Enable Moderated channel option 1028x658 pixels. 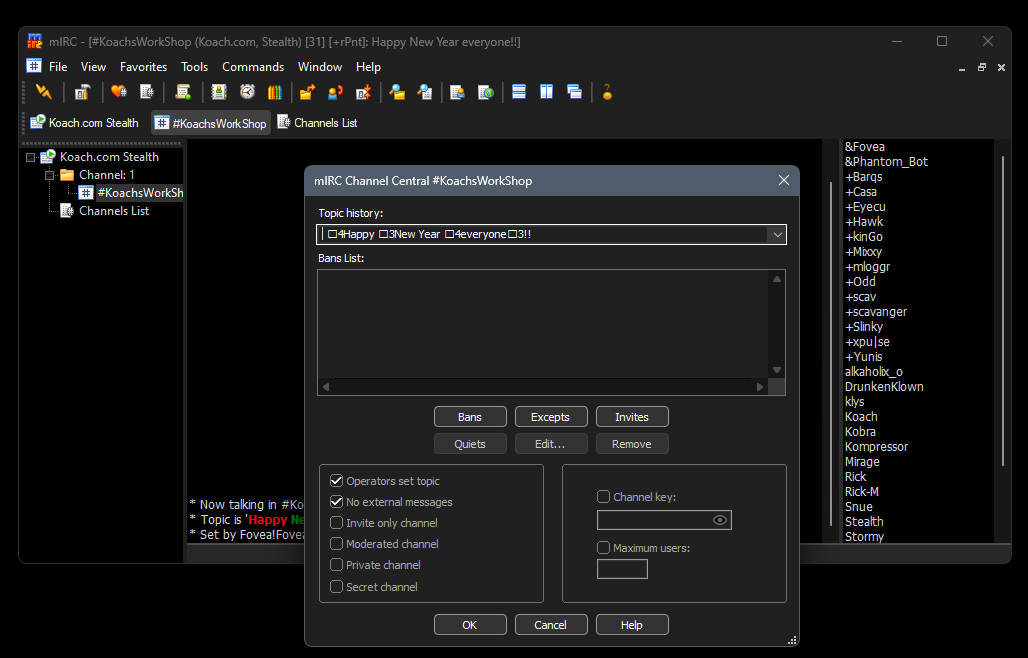tap(336, 544)
